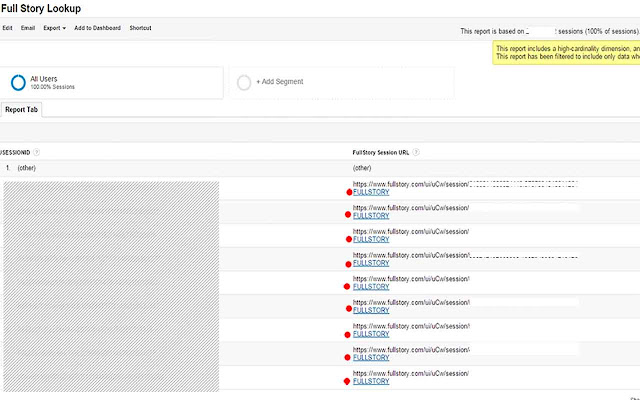Create a Shortcut for this report
640x400 pixels.
tap(140, 28)
